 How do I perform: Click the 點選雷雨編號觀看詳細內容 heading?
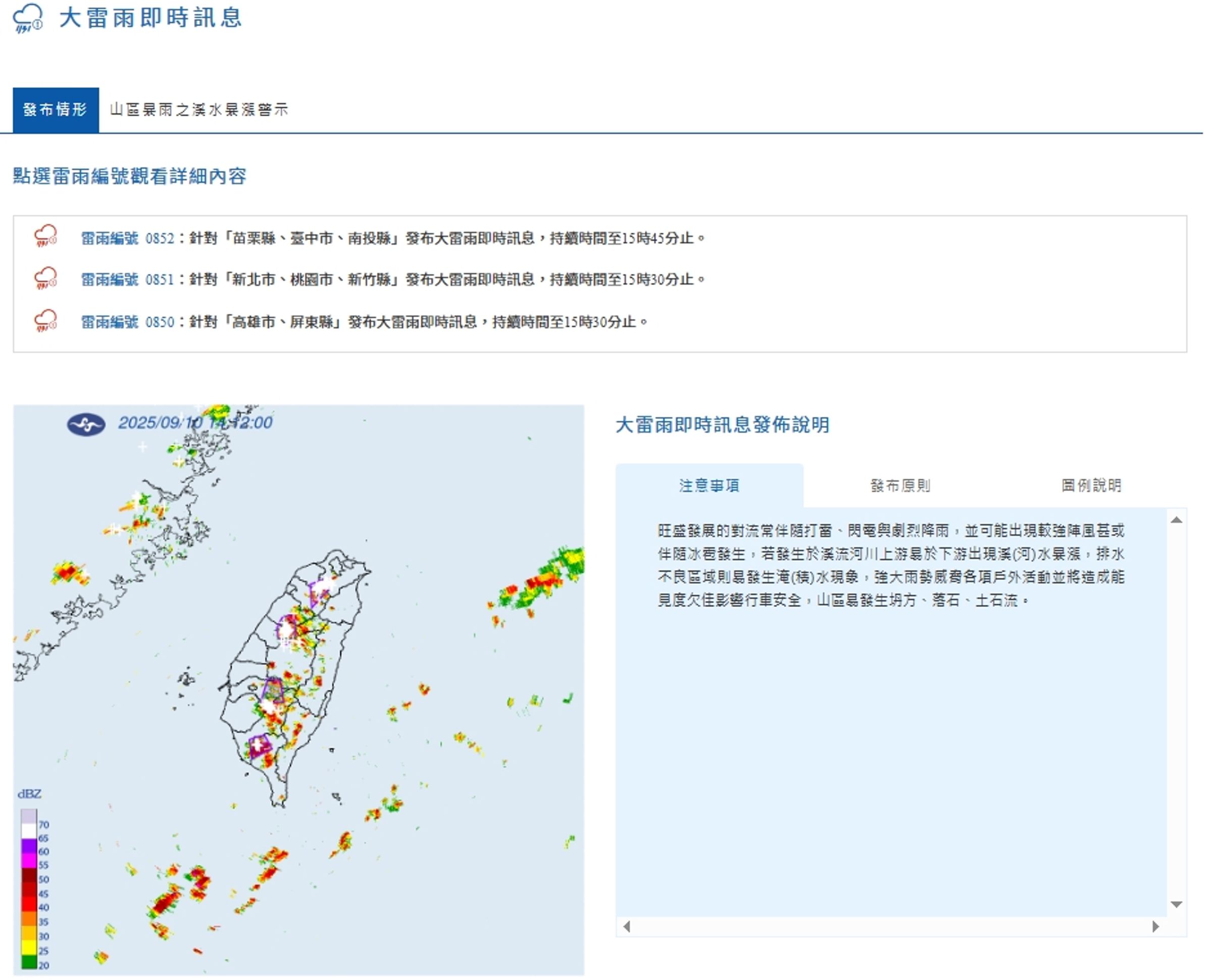coord(130,177)
